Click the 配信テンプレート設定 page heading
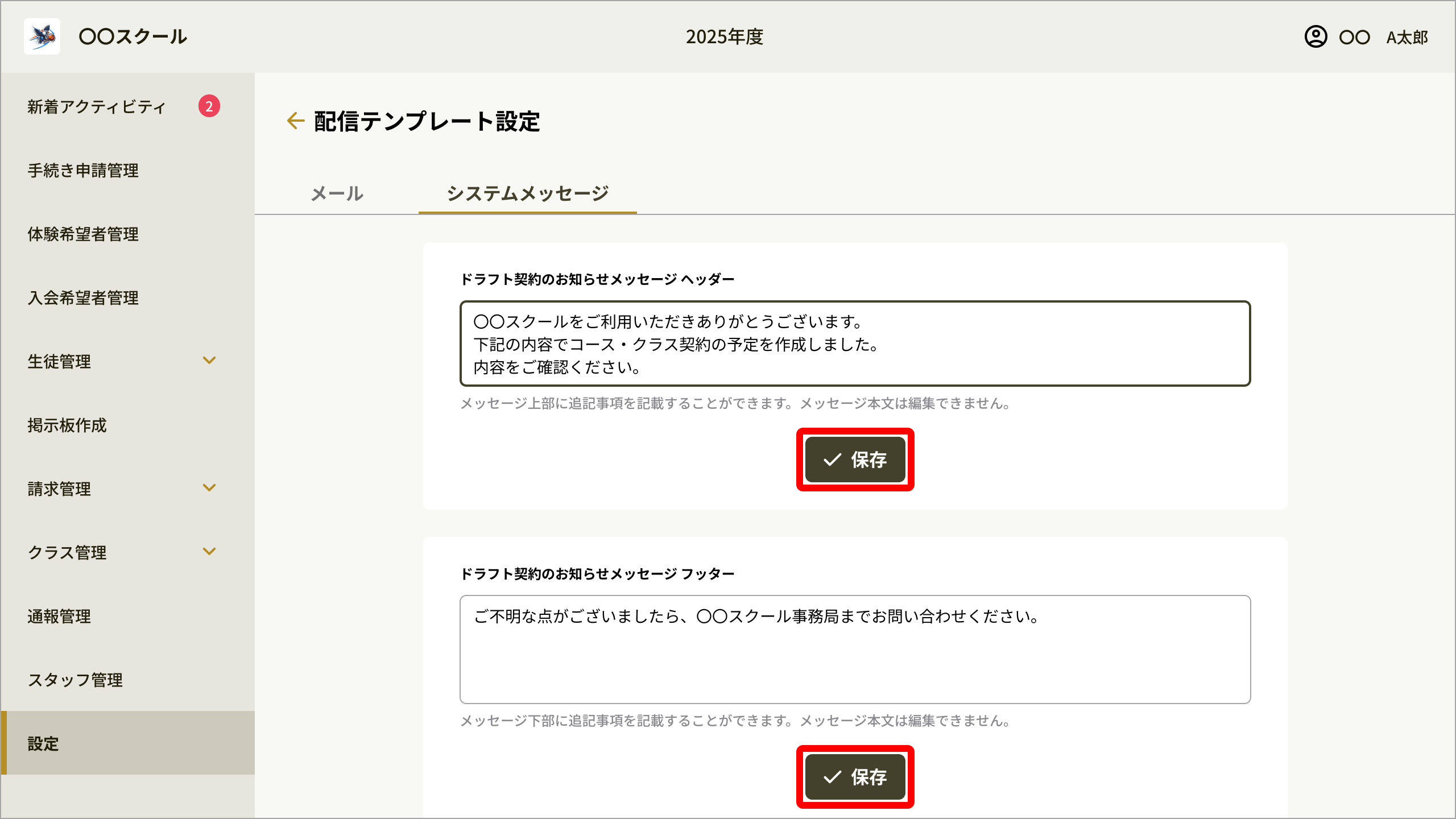The width and height of the screenshot is (1456, 819). point(427,121)
